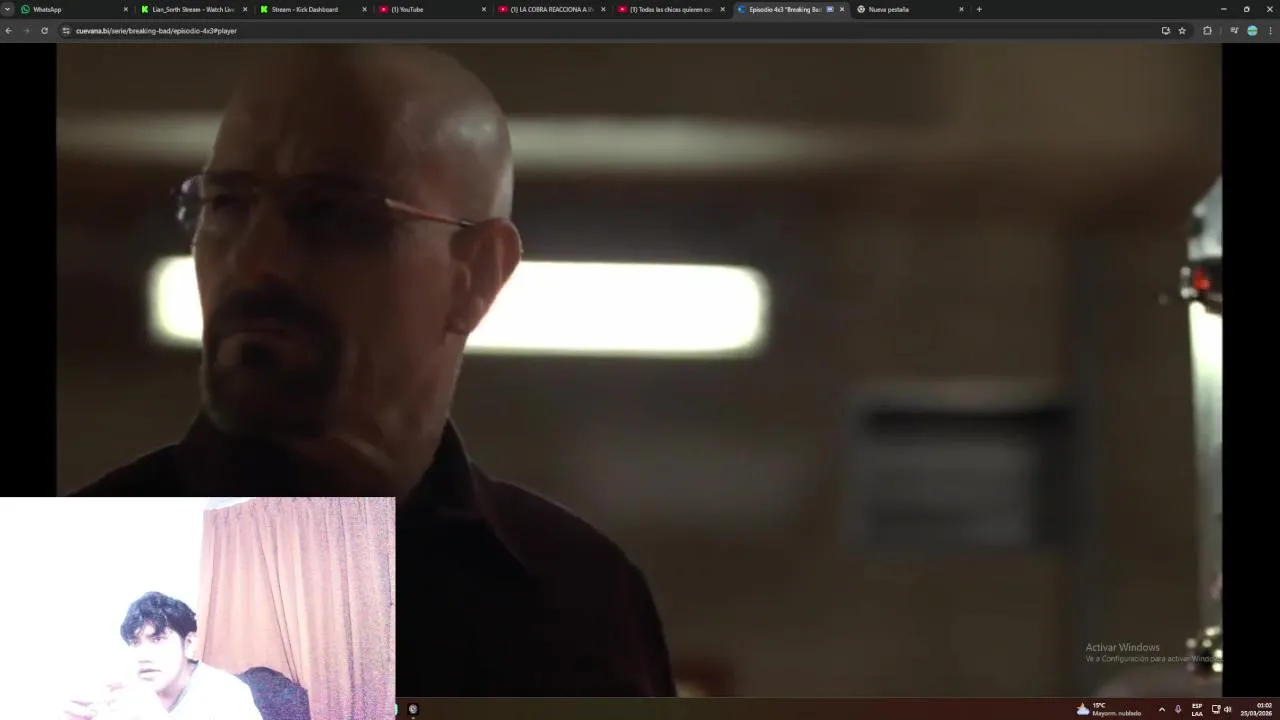Close the Episodio 4x3 Breaking Bad tab
This screenshot has width=1280, height=720.
pyautogui.click(x=842, y=9)
